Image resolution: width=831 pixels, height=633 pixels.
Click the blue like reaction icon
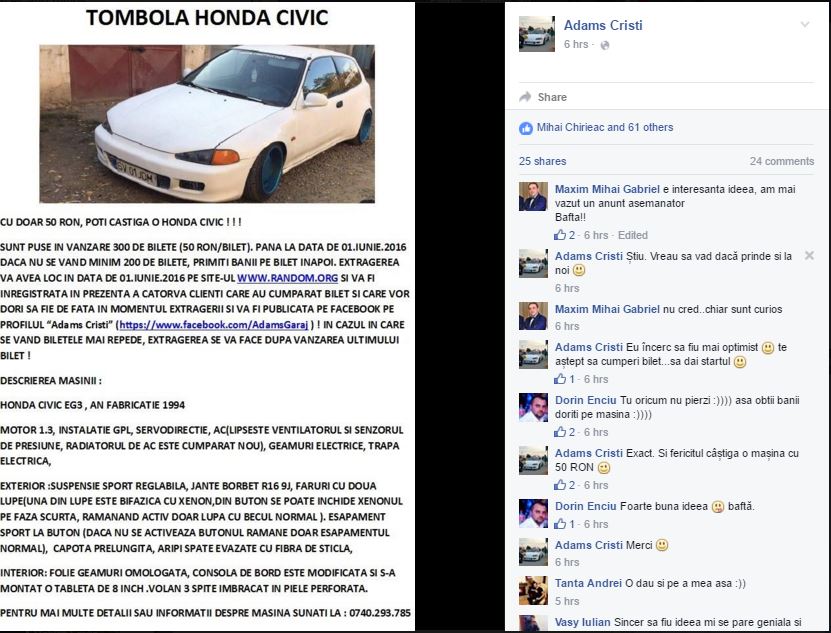526,128
